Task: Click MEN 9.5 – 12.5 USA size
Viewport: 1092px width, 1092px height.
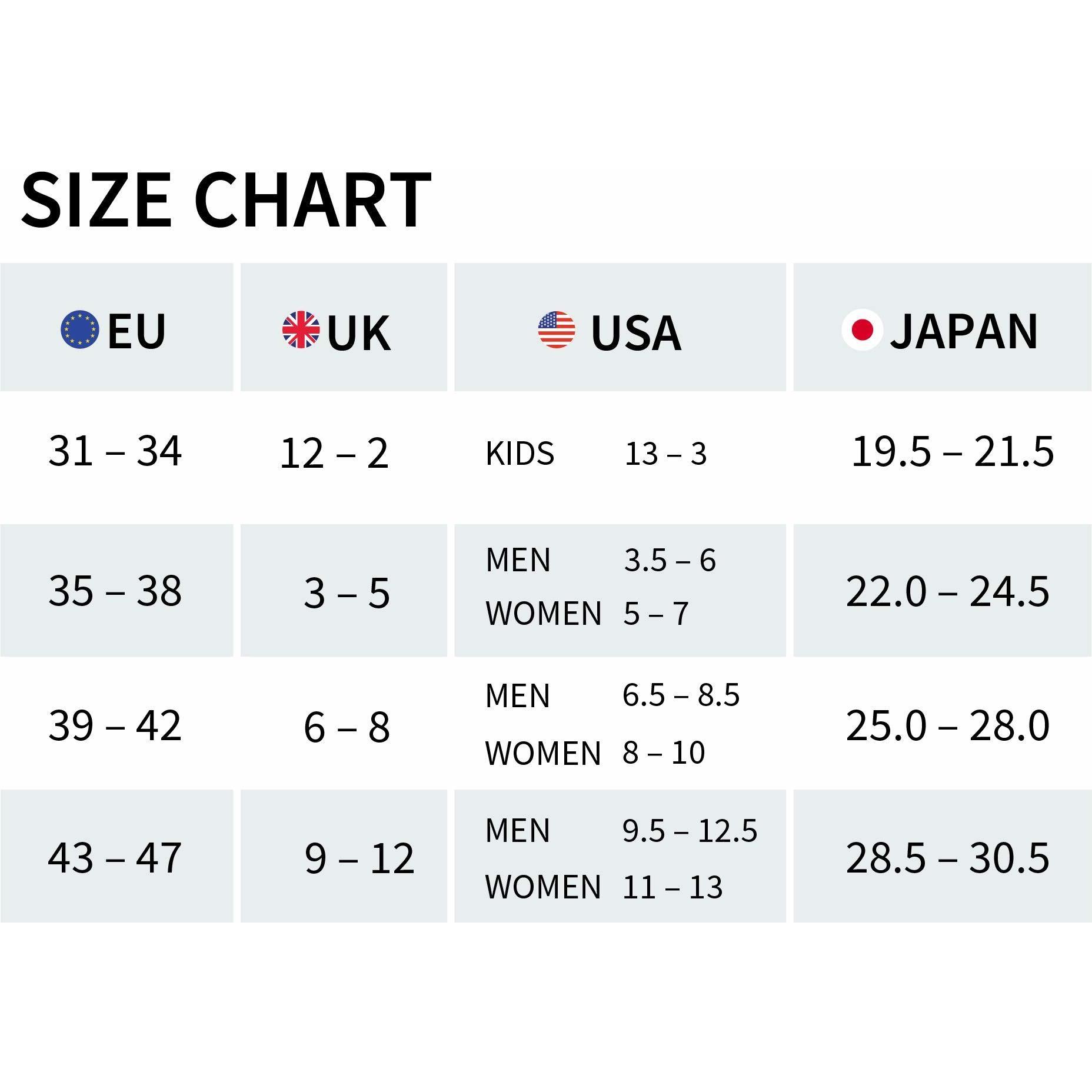Action: 621,830
